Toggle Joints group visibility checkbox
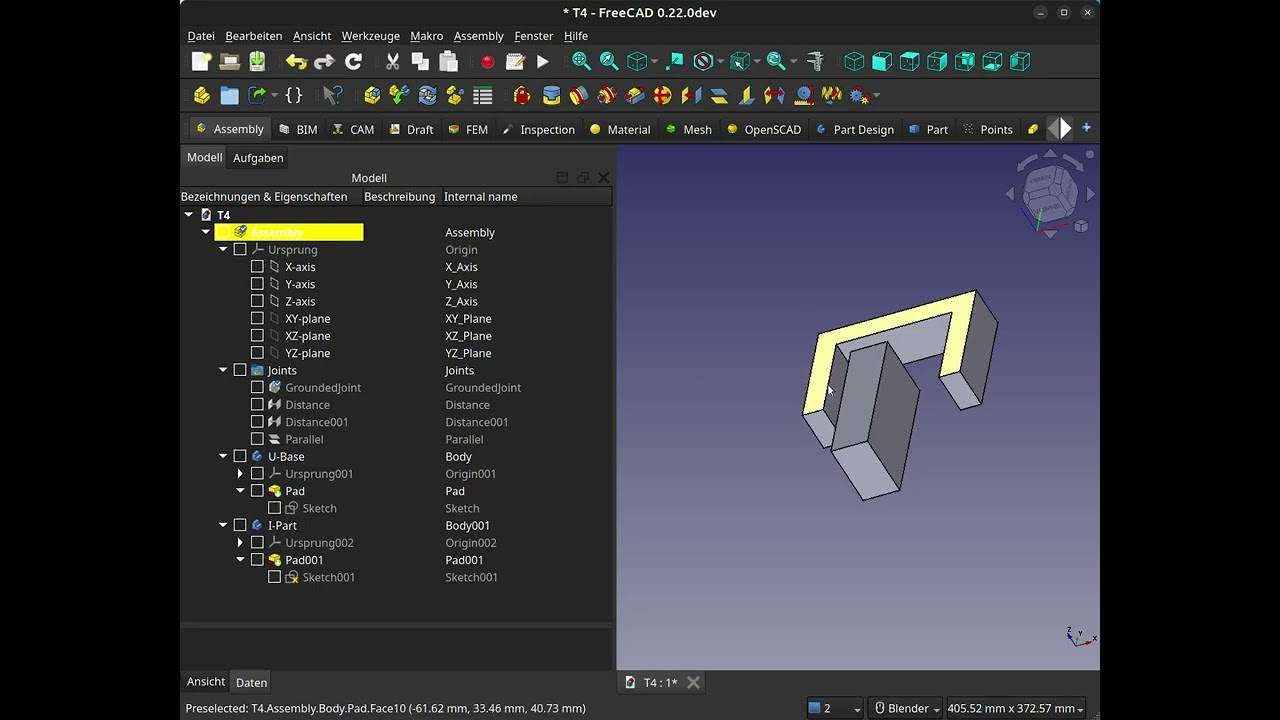This screenshot has width=1280, height=720. tap(240, 370)
